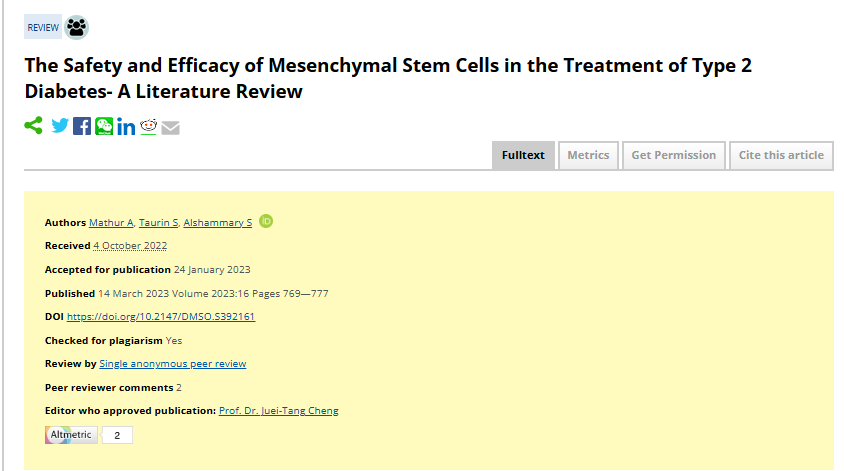Open author Alshammary S link

point(217,222)
